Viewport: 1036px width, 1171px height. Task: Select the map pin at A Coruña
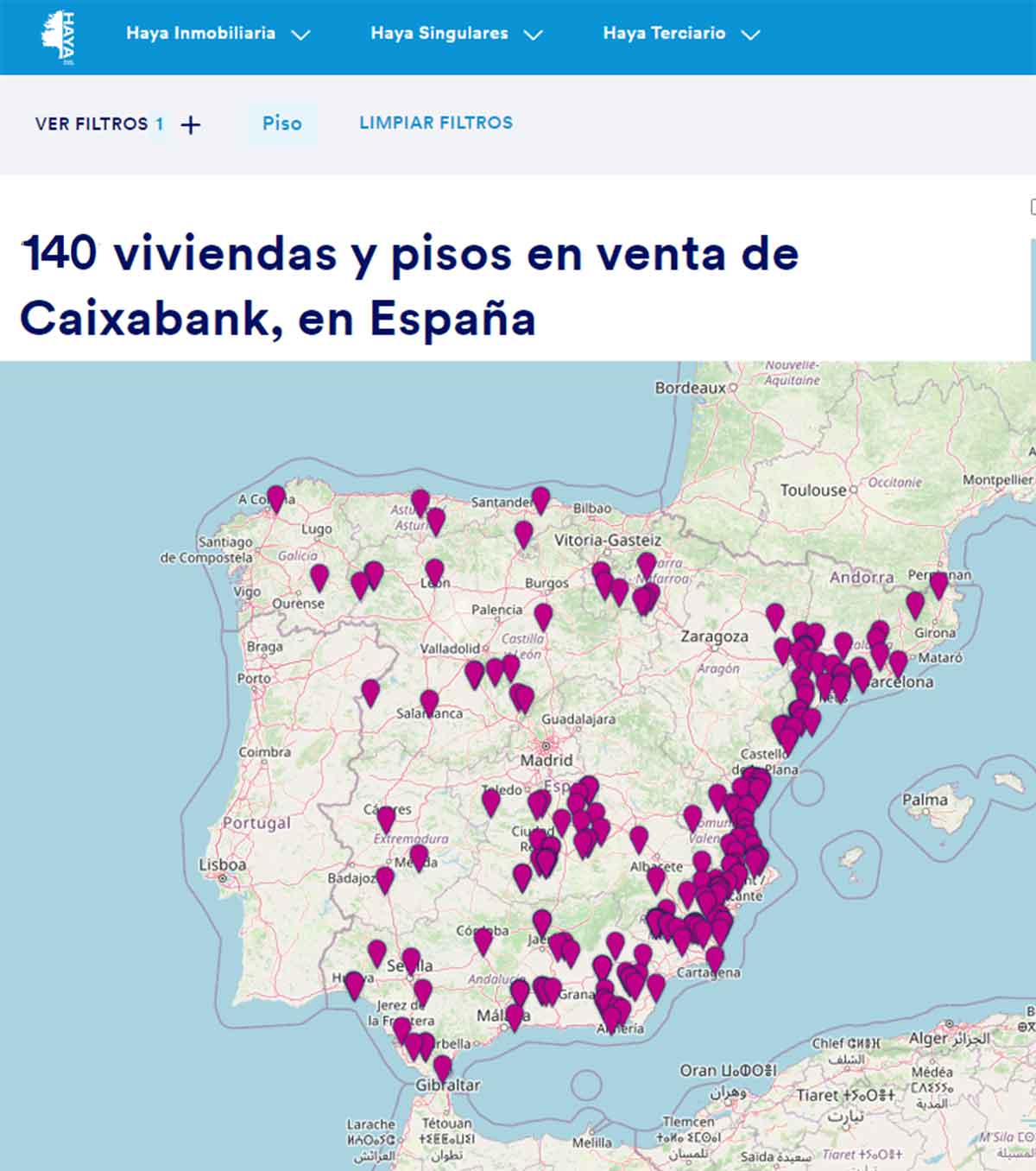coord(275,497)
